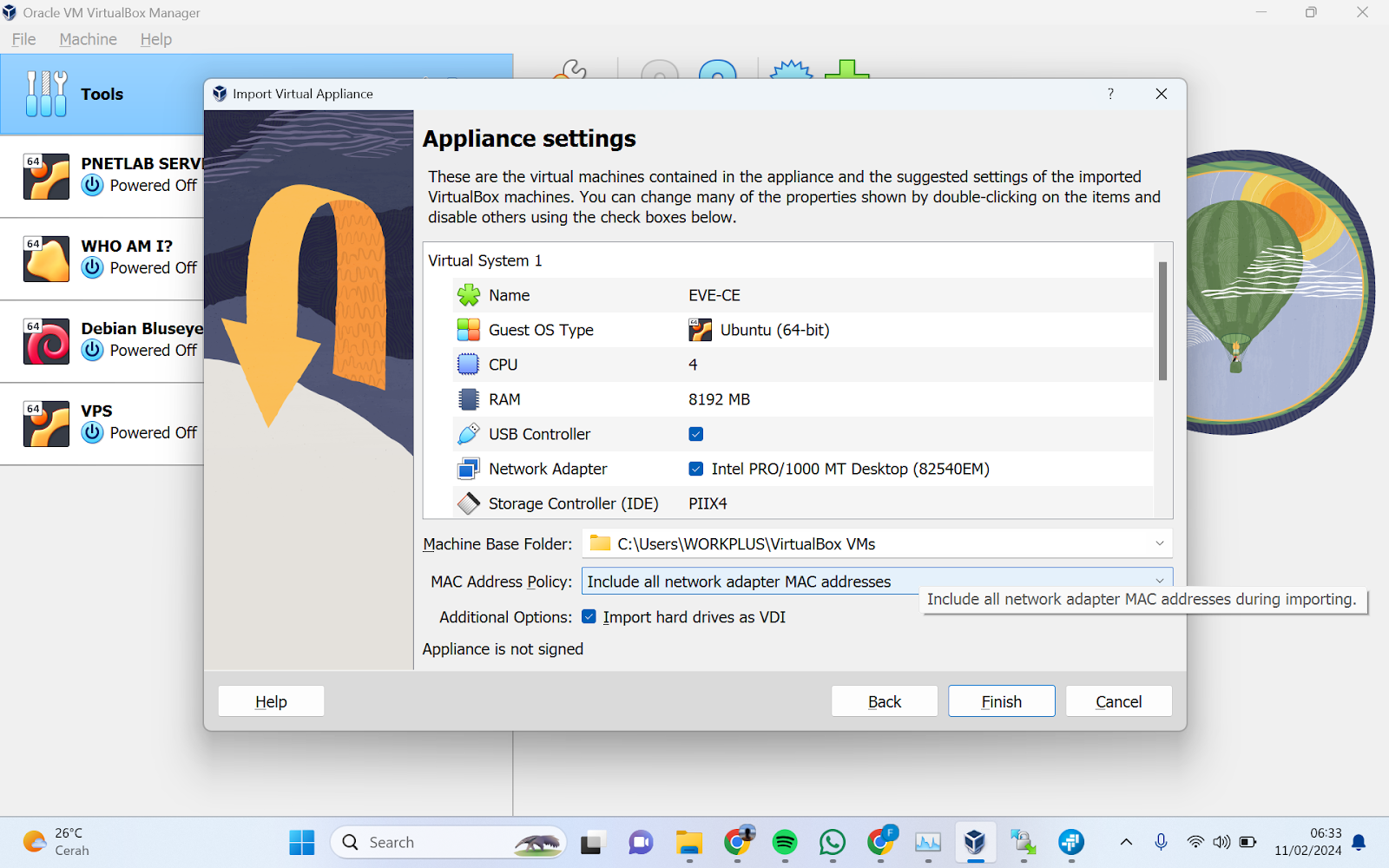Open the Windows Start menu
Screen dimensions: 1389x868
pos(302,842)
